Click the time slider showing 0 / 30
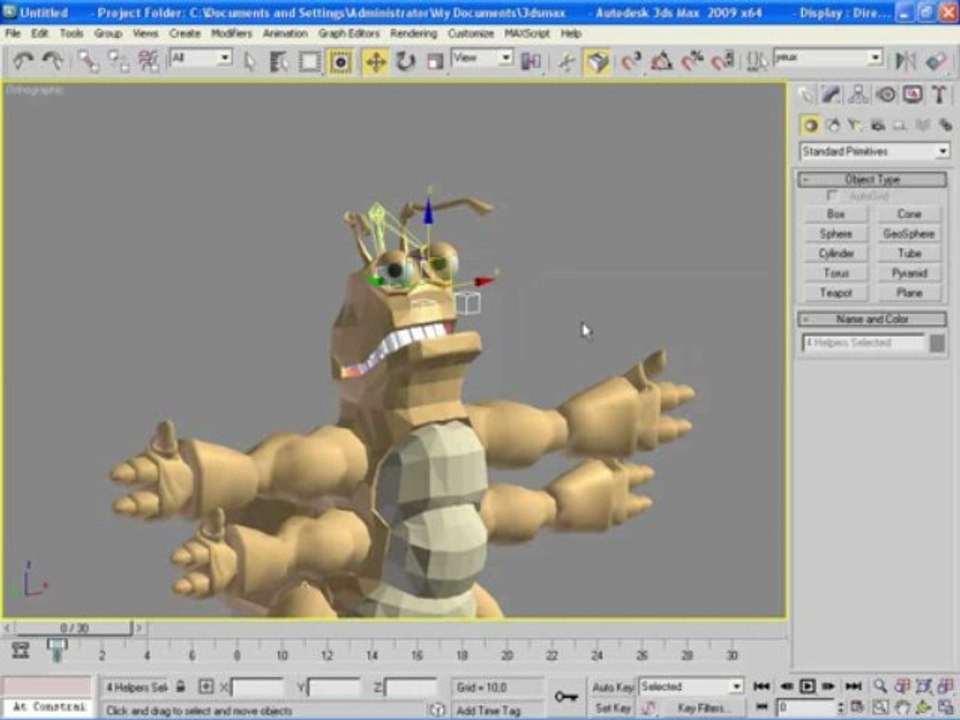 click(x=73, y=628)
